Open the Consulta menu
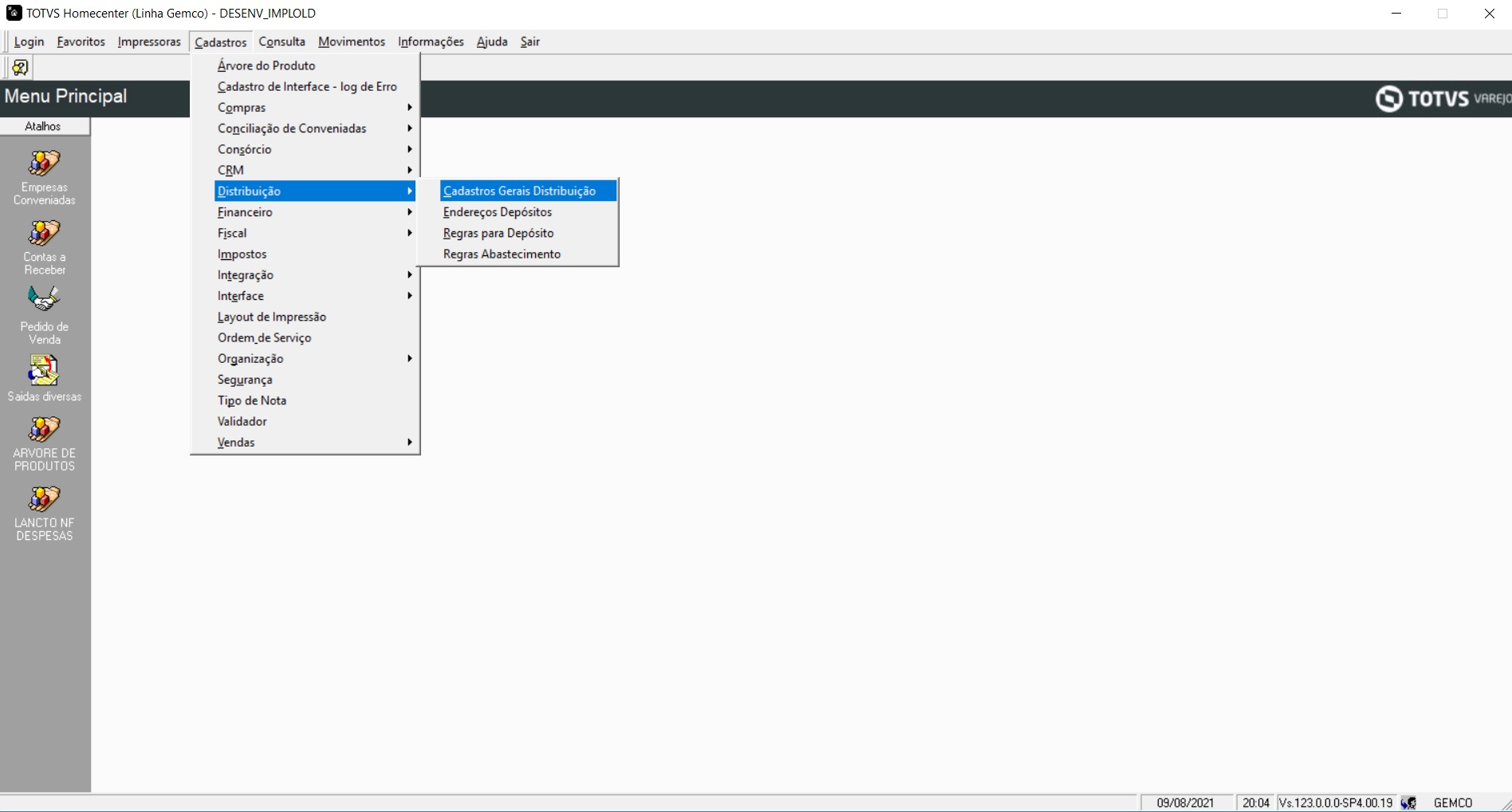 coord(282,41)
